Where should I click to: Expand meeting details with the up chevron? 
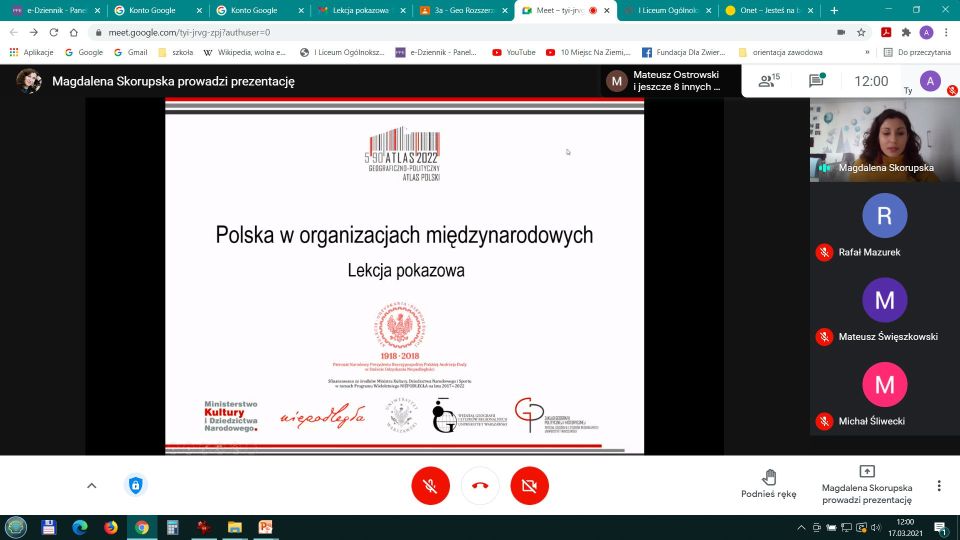[x=91, y=486]
